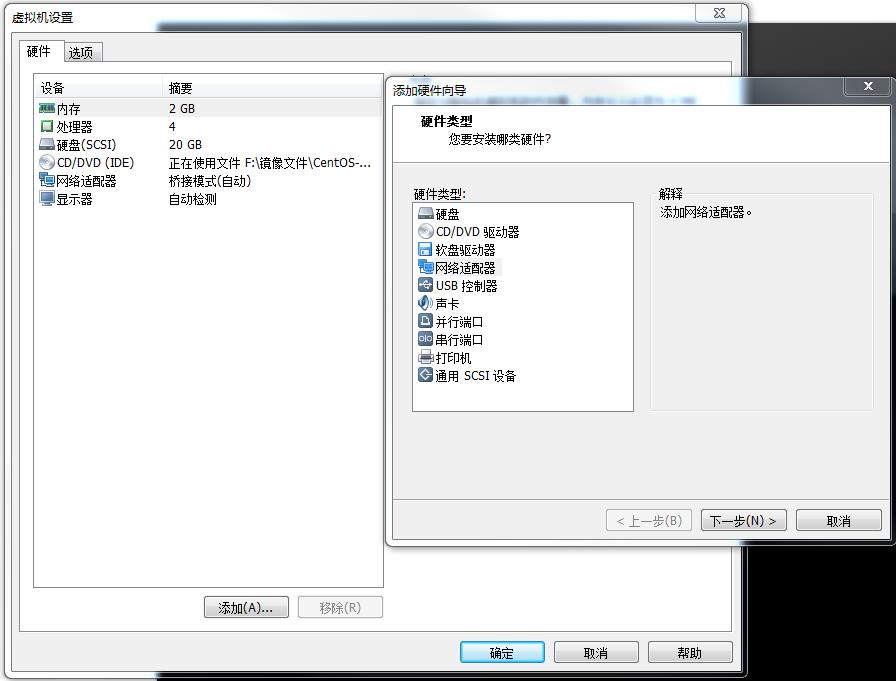Select the '2 GB' memory summary
The width and height of the screenshot is (896, 681).
pos(182,109)
